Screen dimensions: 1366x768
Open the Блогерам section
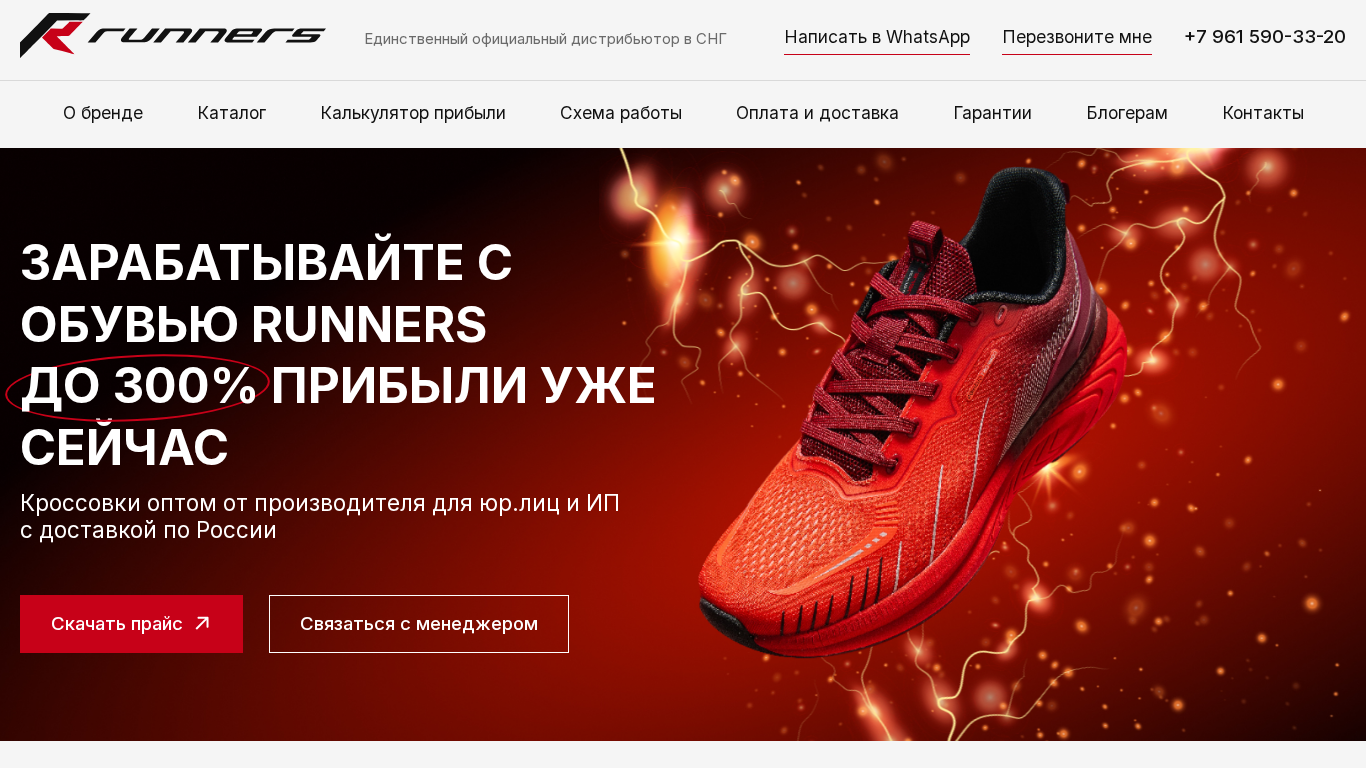tap(1127, 113)
